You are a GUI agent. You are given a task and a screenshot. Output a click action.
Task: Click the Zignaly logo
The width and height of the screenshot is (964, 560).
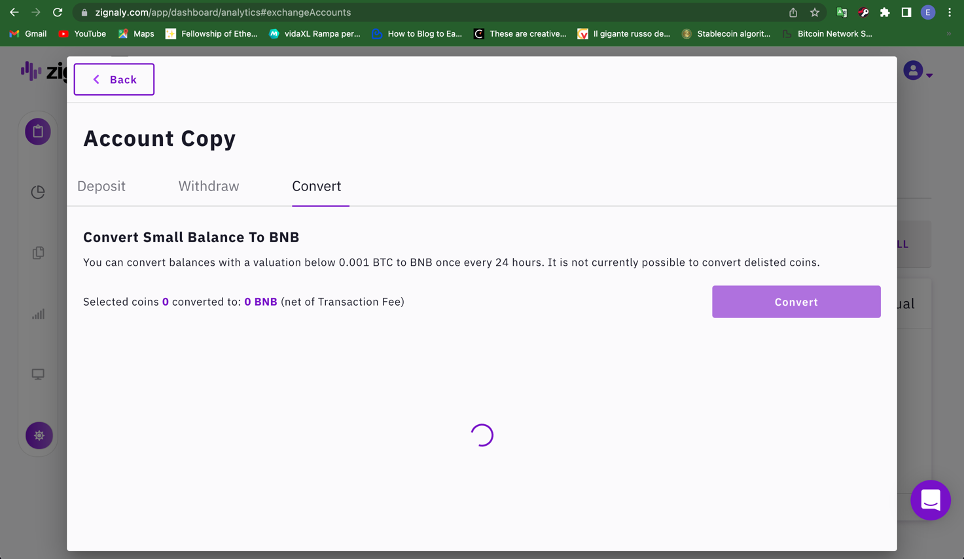(43, 71)
